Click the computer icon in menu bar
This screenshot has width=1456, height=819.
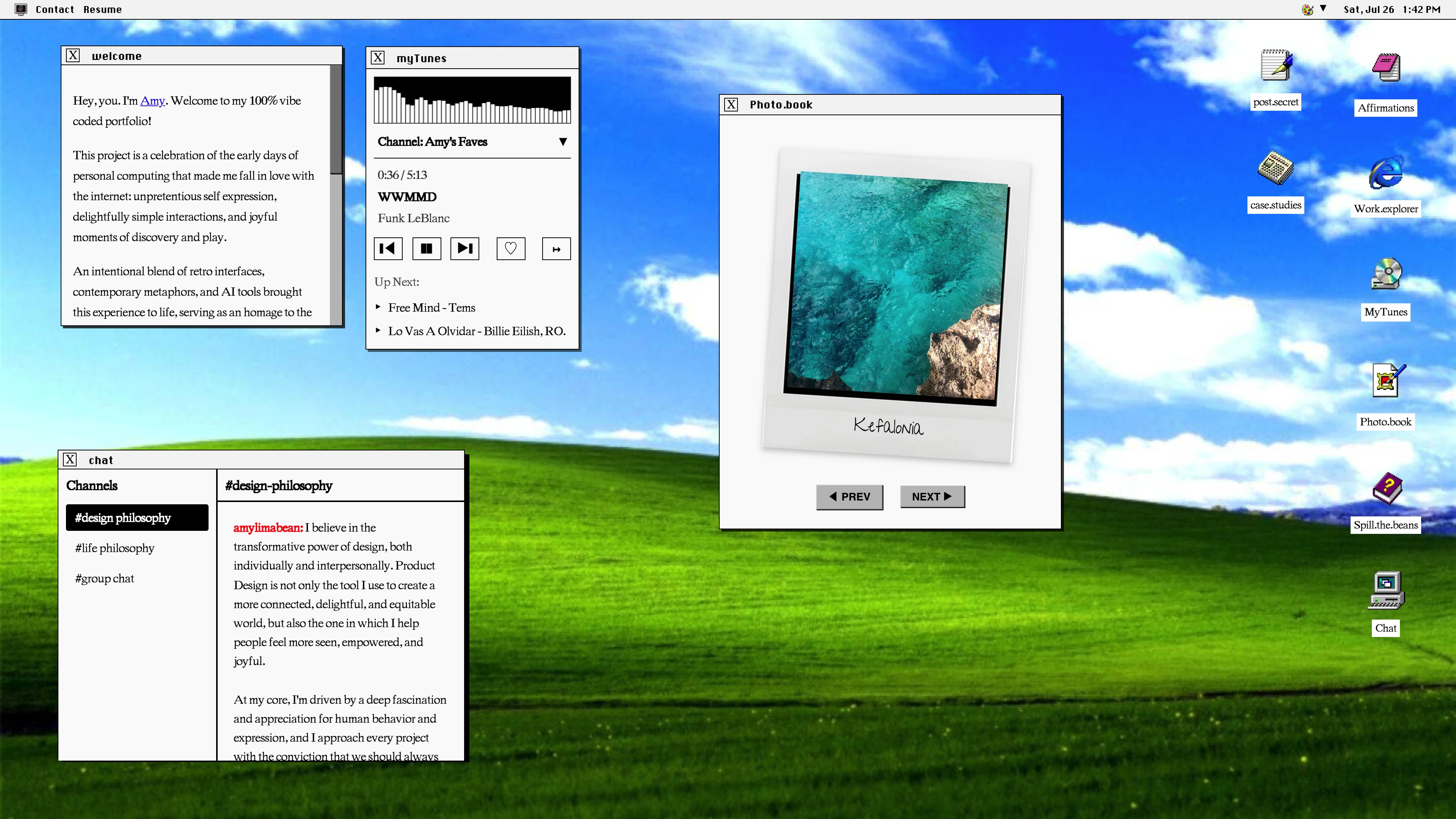click(x=21, y=9)
